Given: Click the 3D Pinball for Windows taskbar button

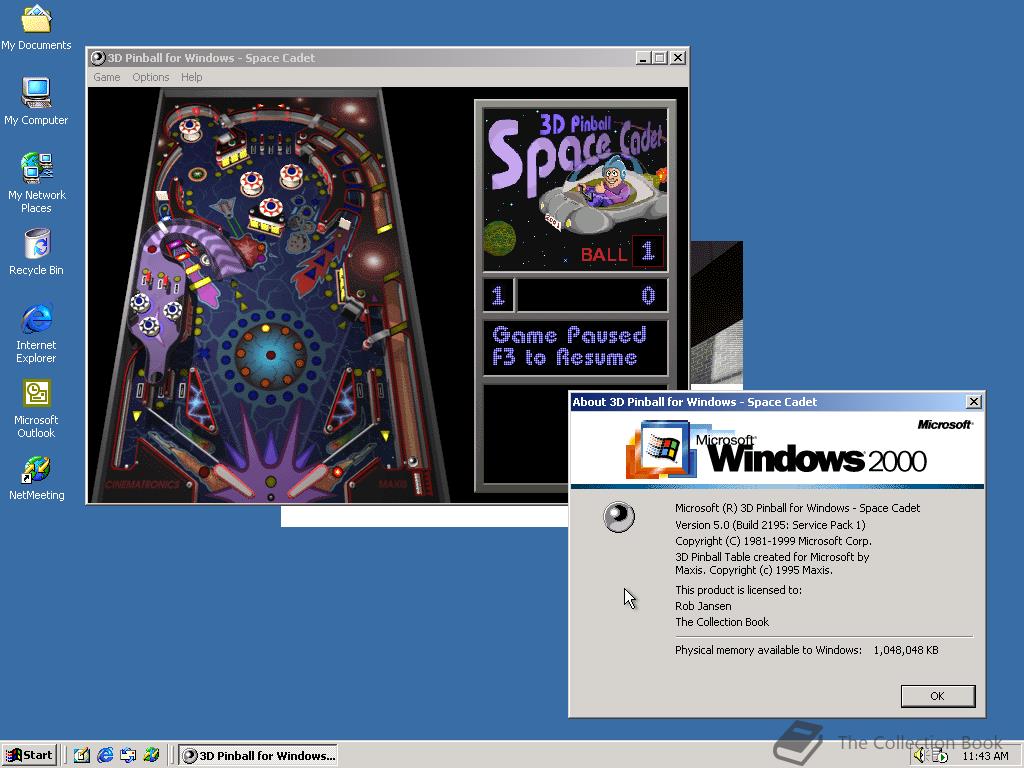Looking at the screenshot, I should click(258, 756).
